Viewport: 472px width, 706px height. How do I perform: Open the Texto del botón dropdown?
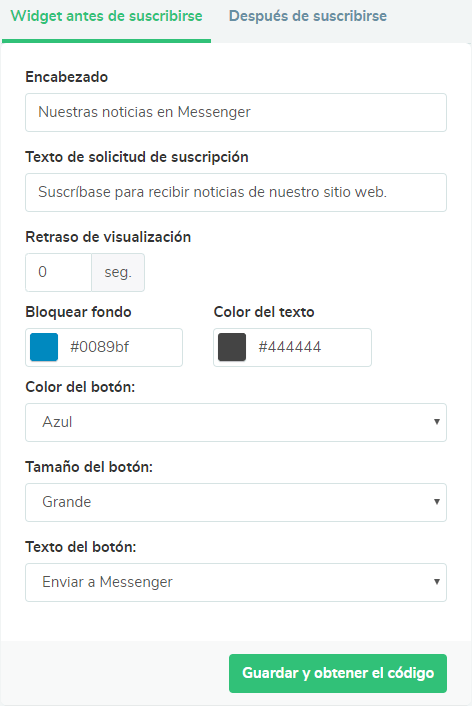(x=236, y=583)
